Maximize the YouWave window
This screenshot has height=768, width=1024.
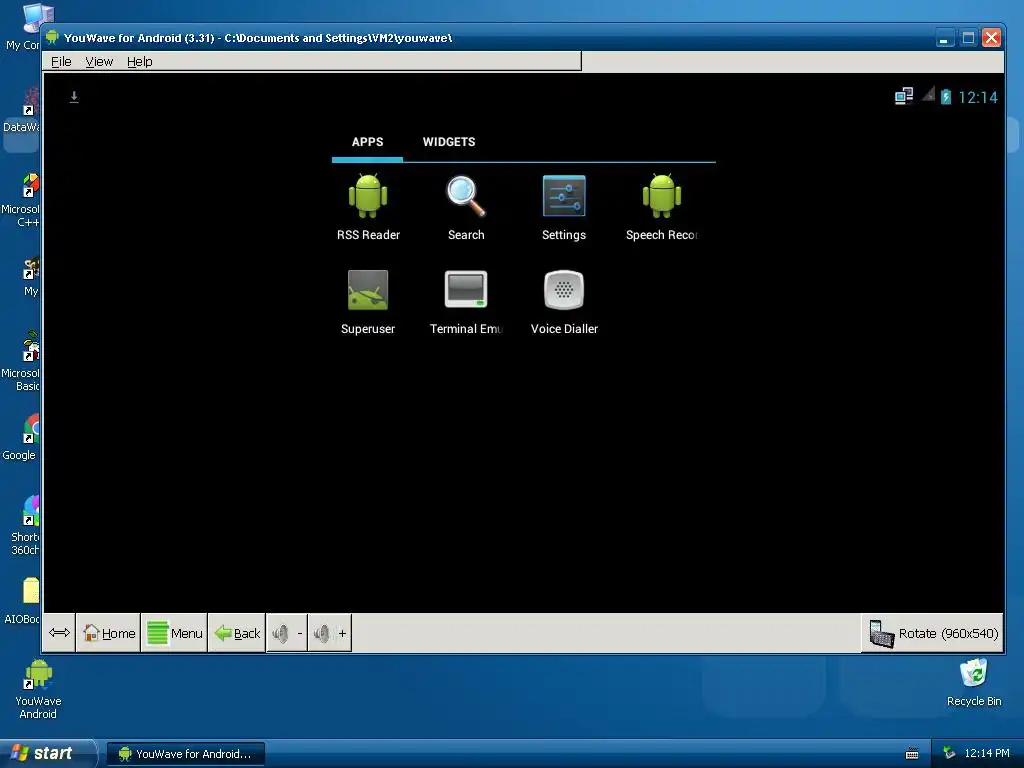click(x=968, y=38)
